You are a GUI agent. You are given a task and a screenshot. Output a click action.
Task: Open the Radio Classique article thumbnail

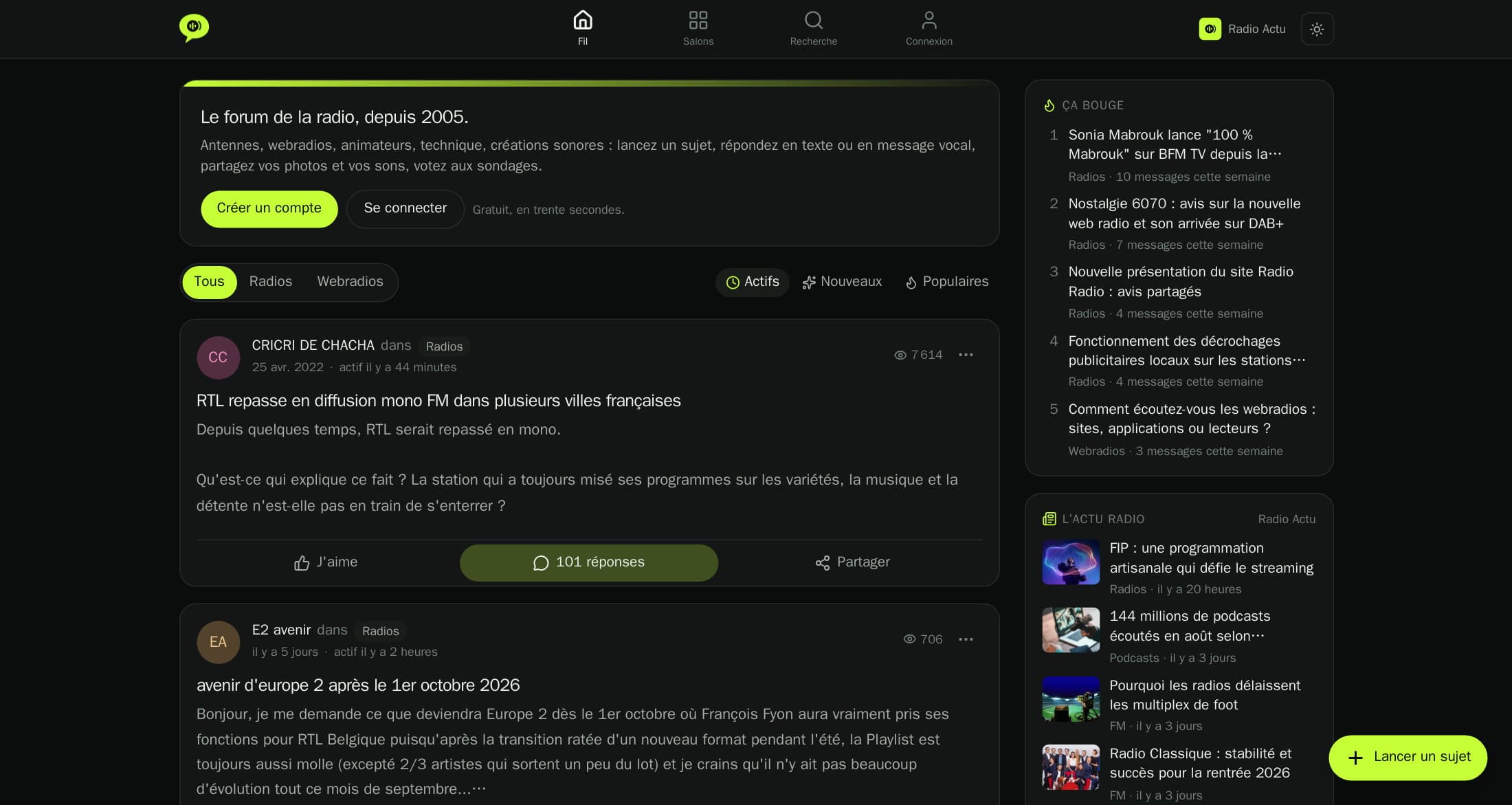pyautogui.click(x=1071, y=767)
